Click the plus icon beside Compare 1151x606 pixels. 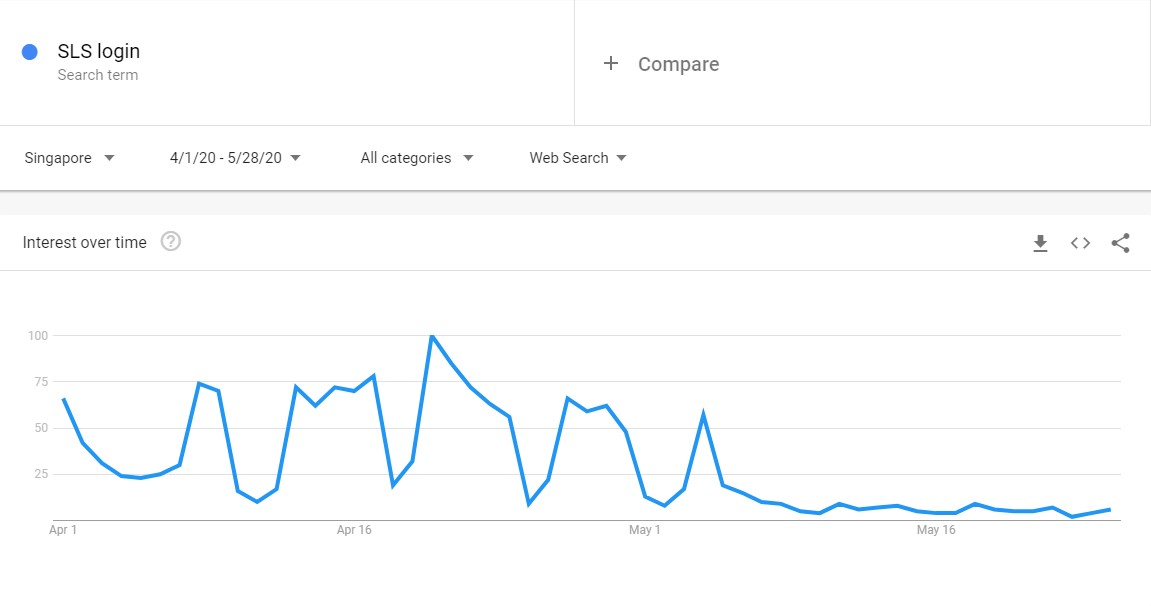pos(611,64)
